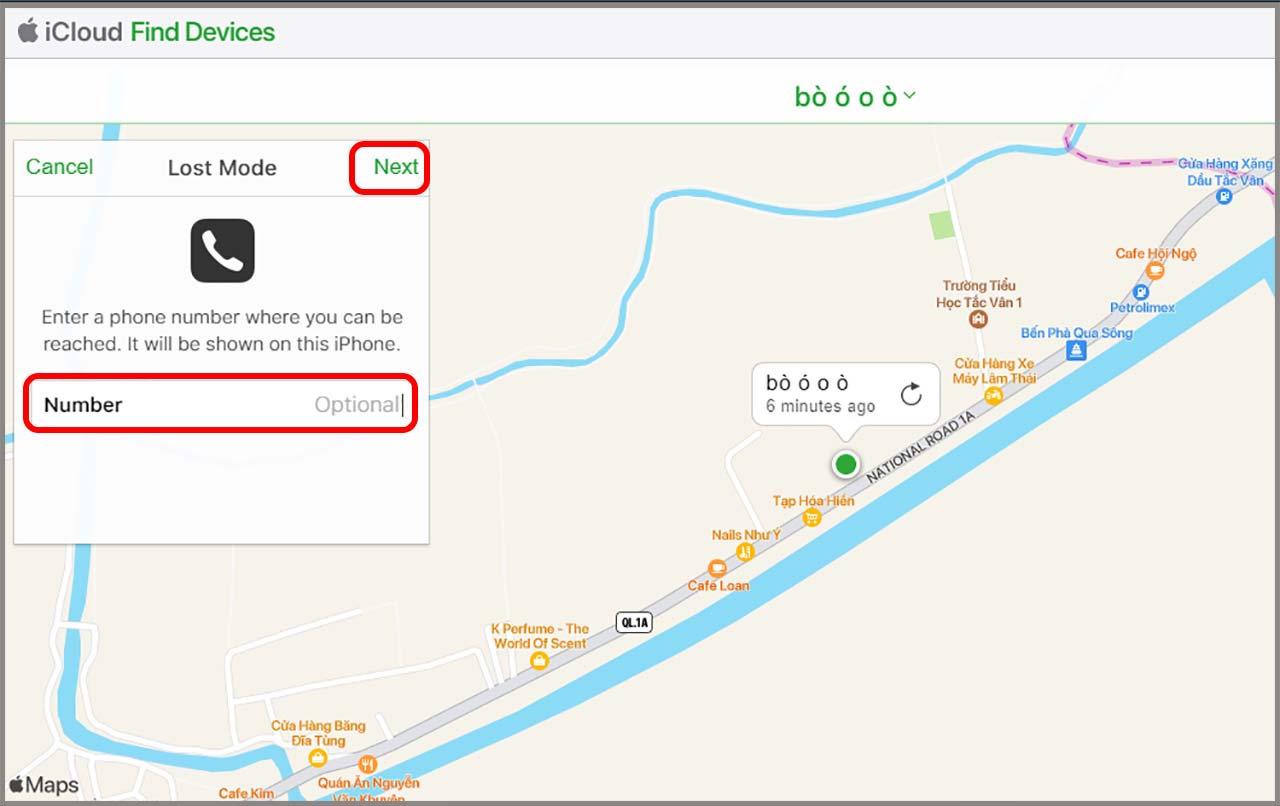This screenshot has height=806, width=1280.
Task: Click the Tạp Hóa Hiền shop marker
Action: (812, 518)
